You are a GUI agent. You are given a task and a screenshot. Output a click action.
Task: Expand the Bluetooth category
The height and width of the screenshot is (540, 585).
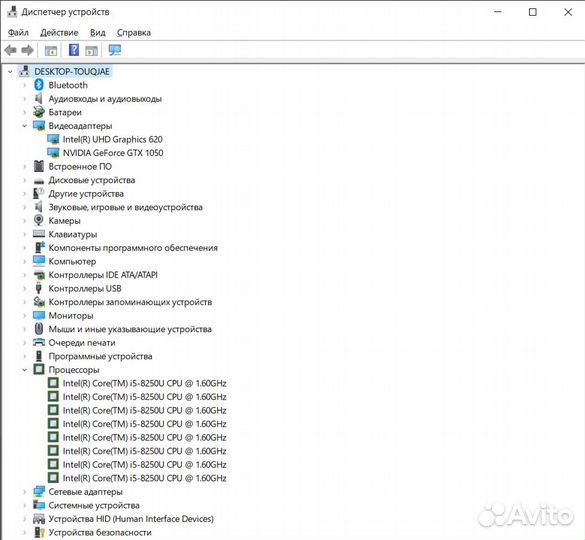(x=25, y=85)
